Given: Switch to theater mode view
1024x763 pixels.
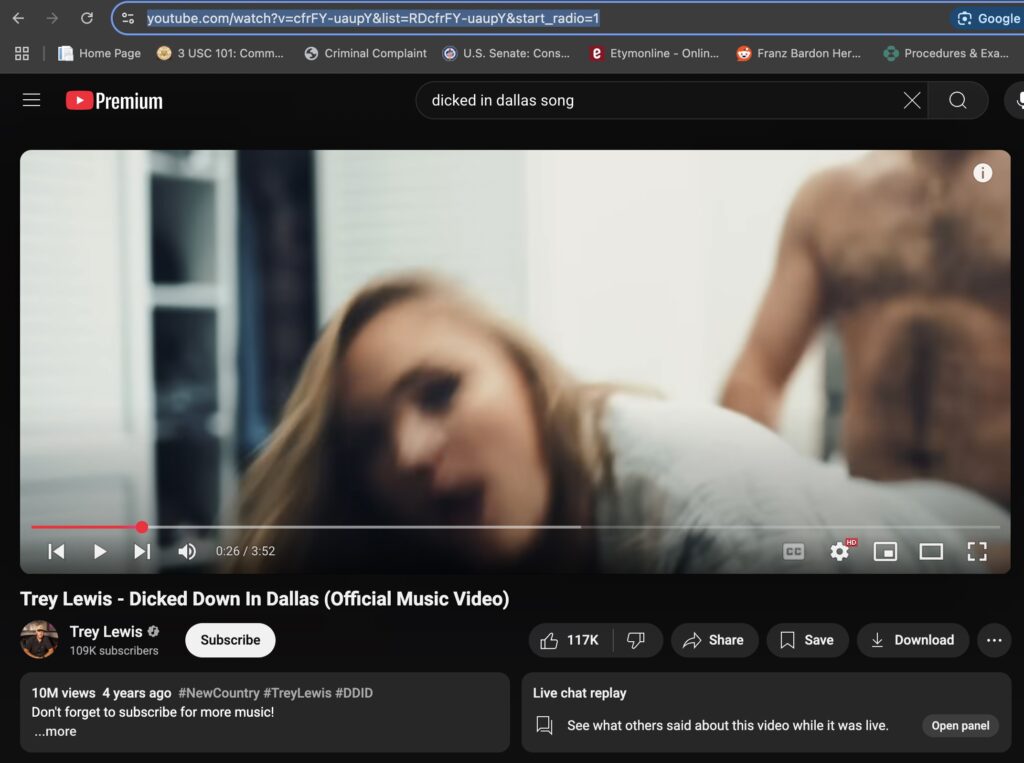Looking at the screenshot, I should pos(930,551).
